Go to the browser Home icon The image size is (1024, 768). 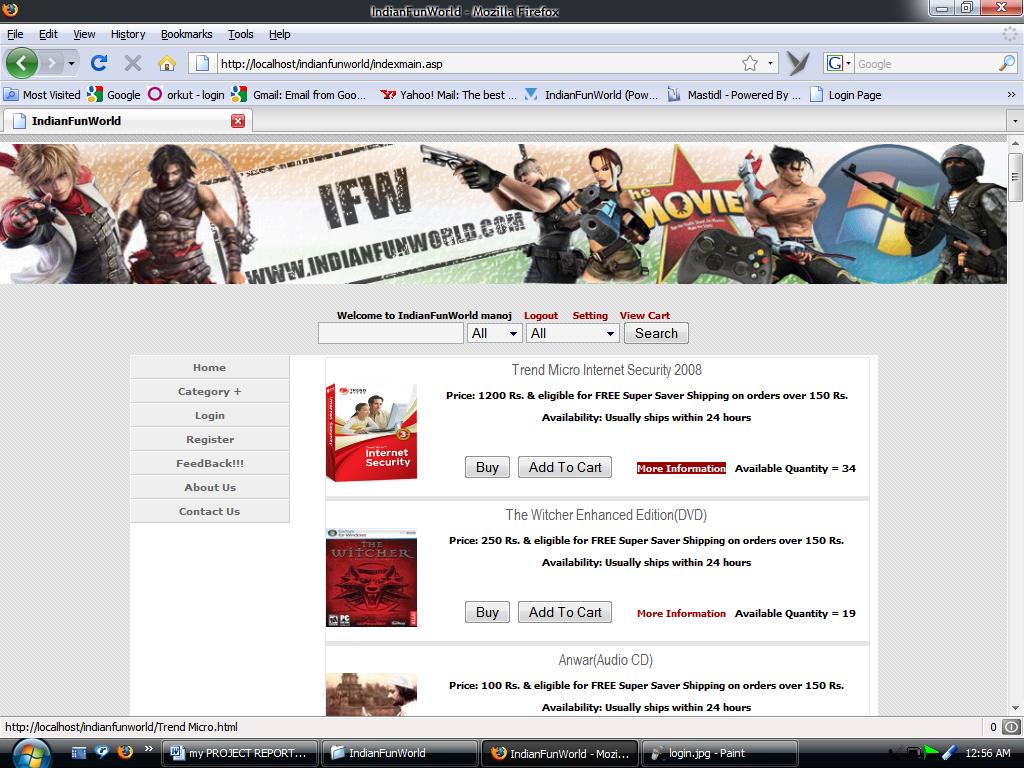[x=166, y=63]
